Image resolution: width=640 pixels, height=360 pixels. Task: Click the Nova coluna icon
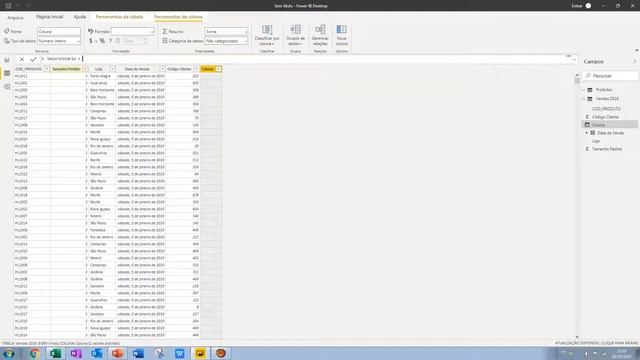342,30
